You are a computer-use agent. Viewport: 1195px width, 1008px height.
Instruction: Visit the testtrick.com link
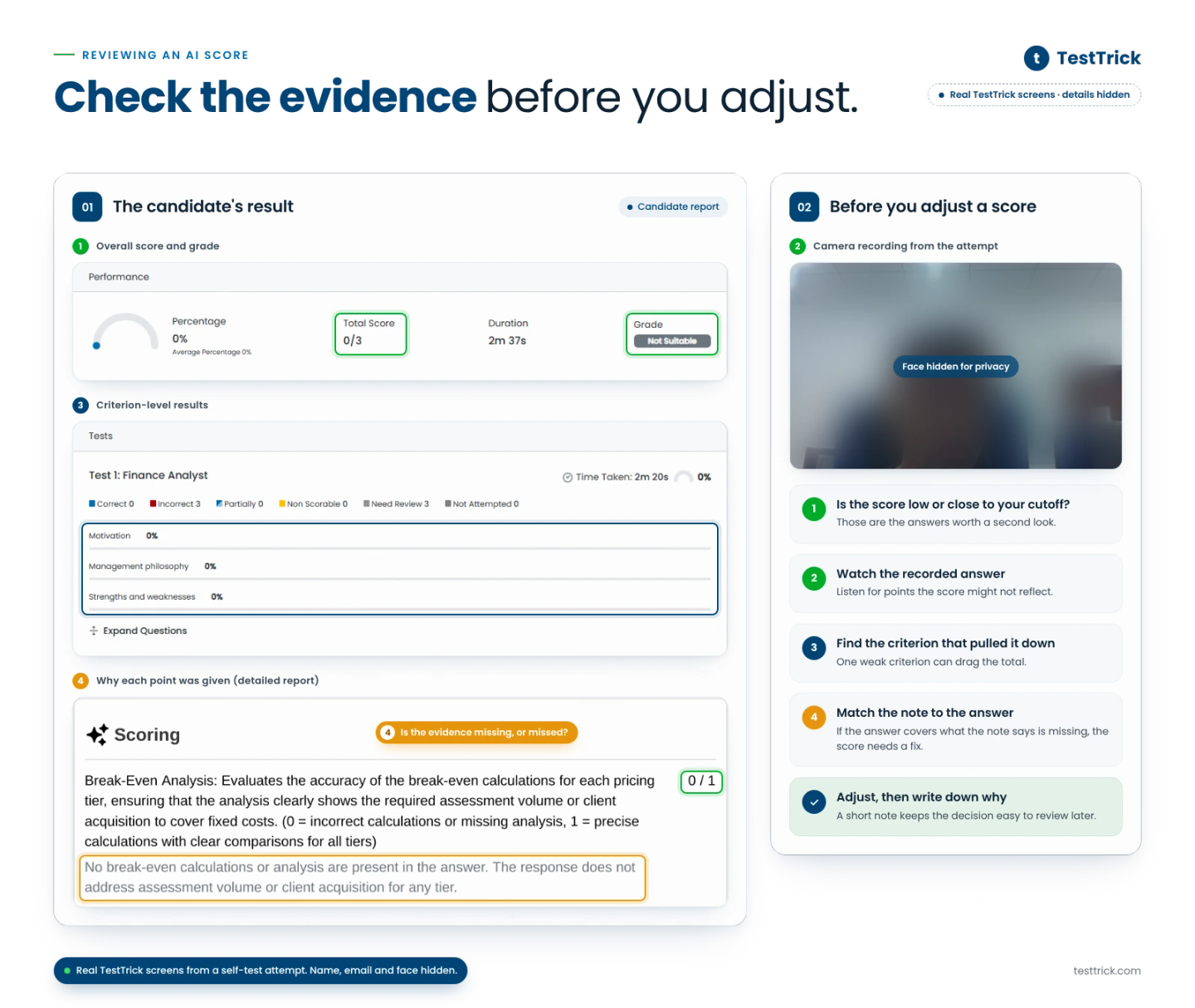tap(1107, 971)
